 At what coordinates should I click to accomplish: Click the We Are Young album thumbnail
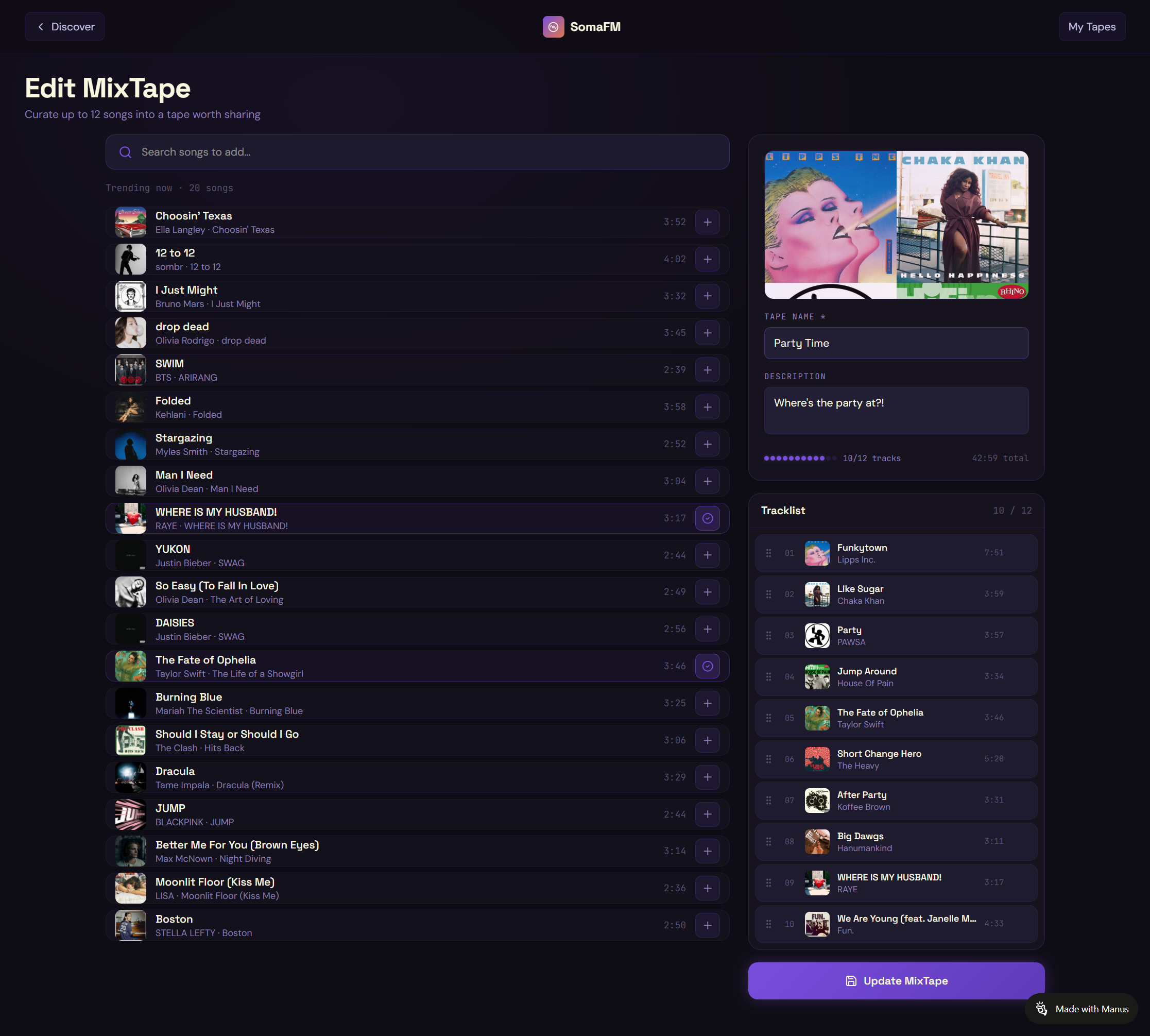coord(817,924)
